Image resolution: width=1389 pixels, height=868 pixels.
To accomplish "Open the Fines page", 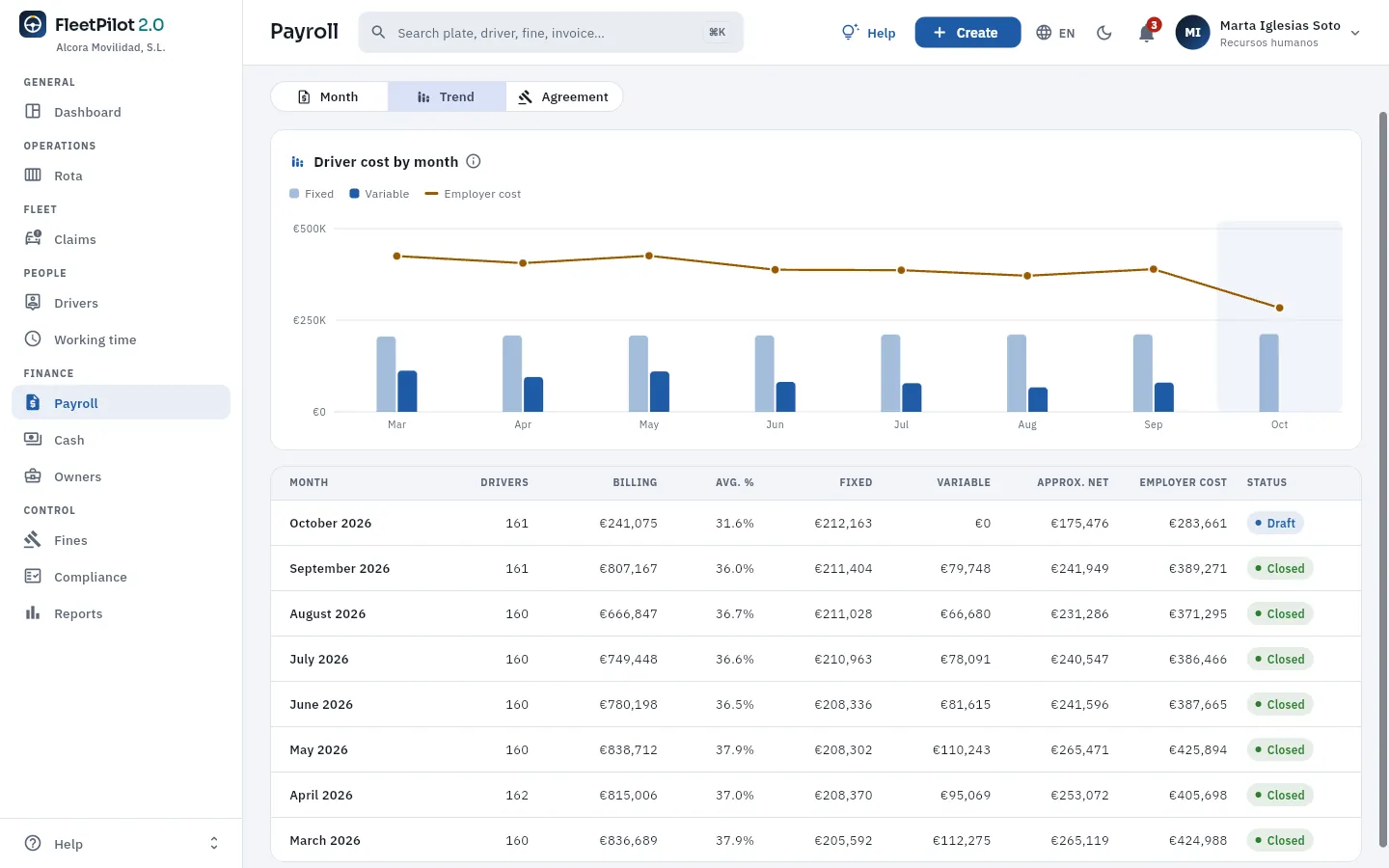I will pos(121,540).
